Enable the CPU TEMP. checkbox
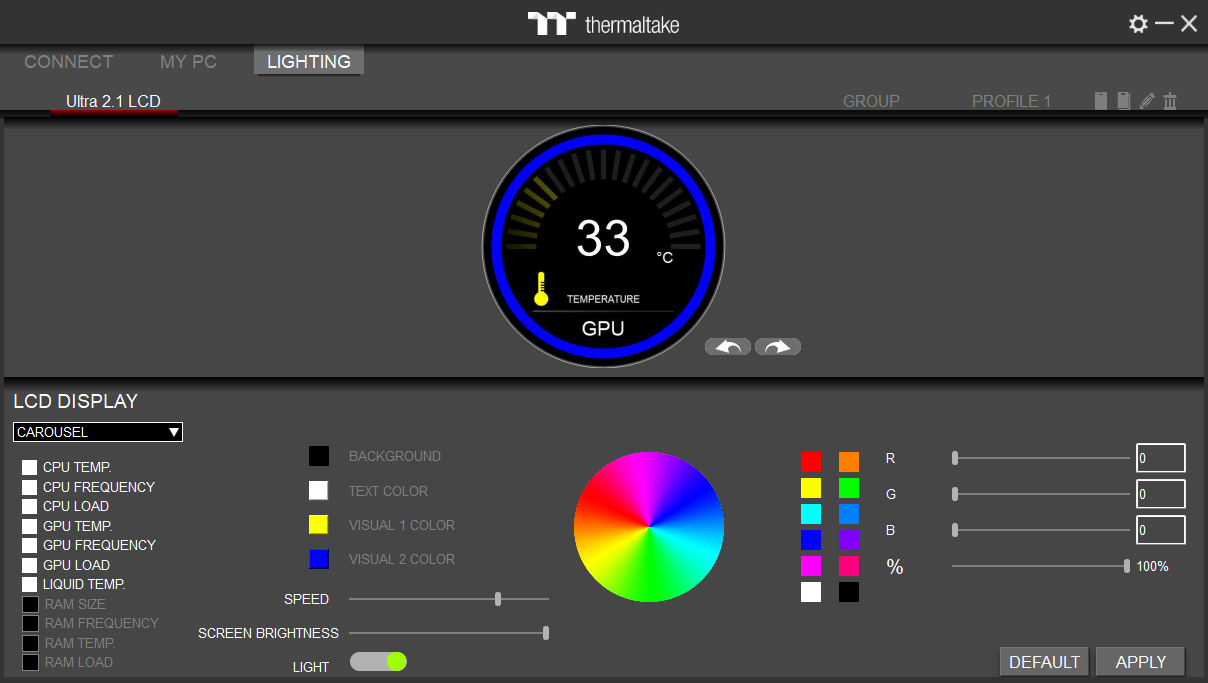Image resolution: width=1208 pixels, height=683 pixels. (30, 467)
